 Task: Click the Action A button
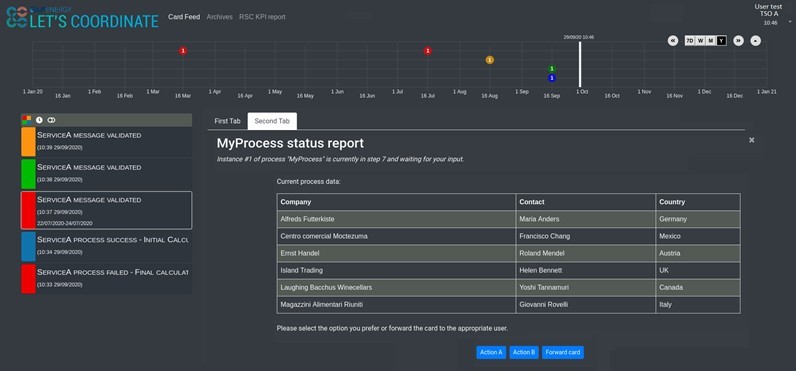491,352
